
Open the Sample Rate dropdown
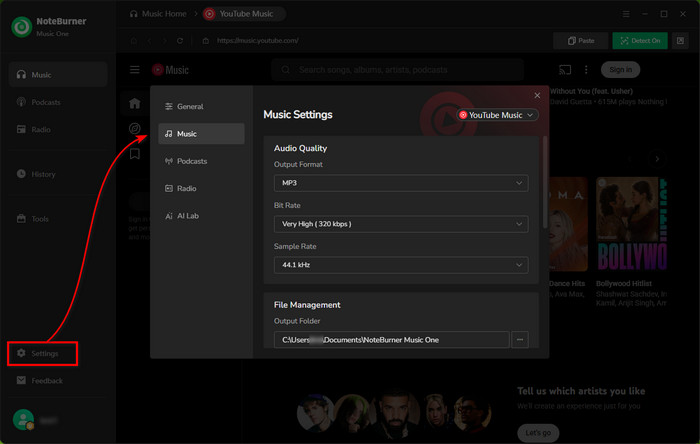coord(401,265)
